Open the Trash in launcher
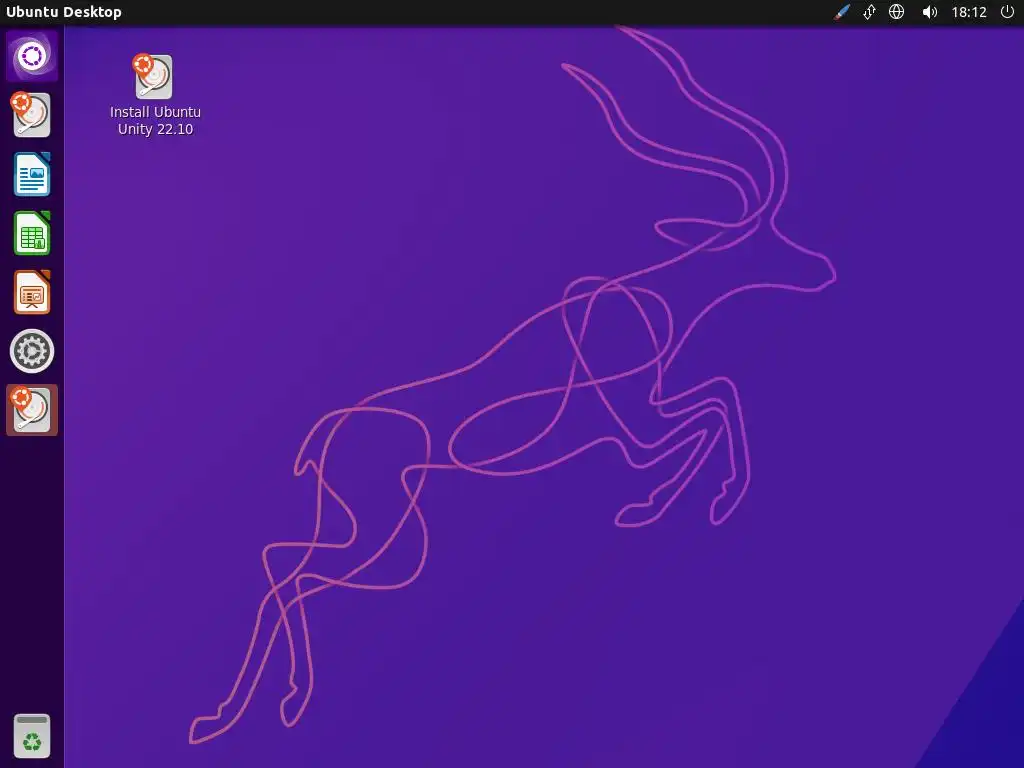This screenshot has height=768, width=1024. (x=32, y=737)
